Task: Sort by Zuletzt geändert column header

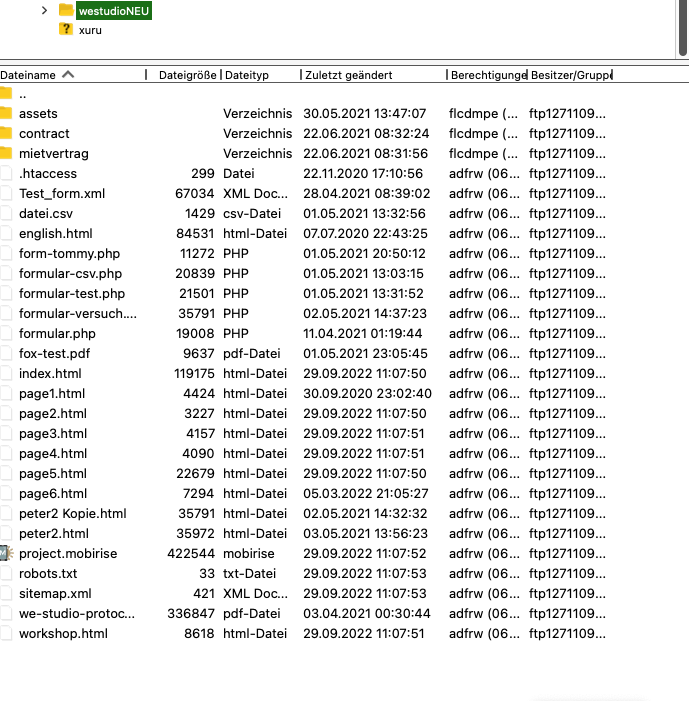Action: [x=350, y=75]
